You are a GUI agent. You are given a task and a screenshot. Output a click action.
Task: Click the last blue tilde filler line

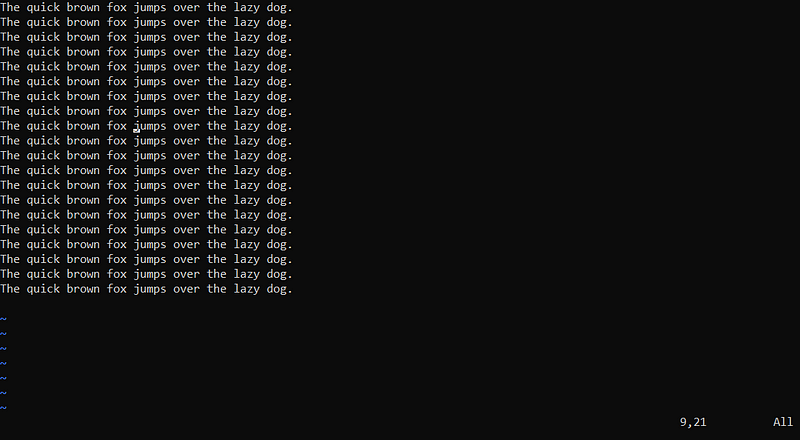[x=3, y=408]
